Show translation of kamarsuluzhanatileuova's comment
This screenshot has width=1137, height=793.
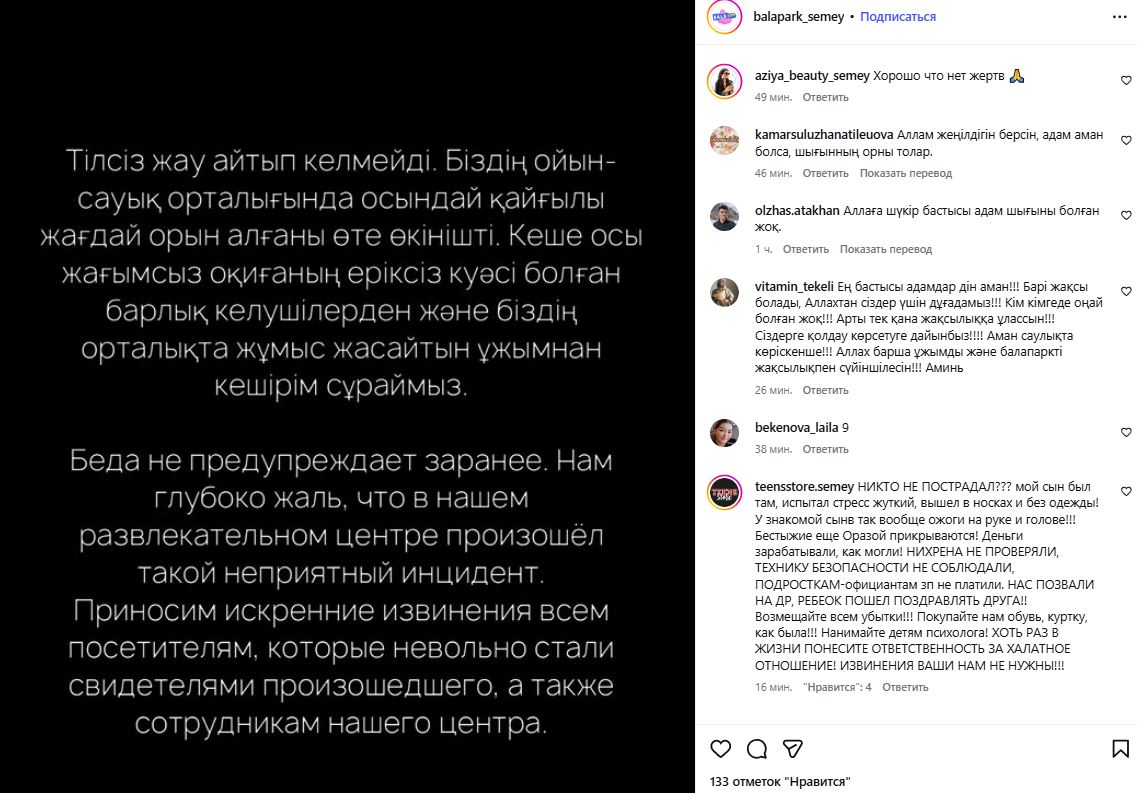coord(906,173)
